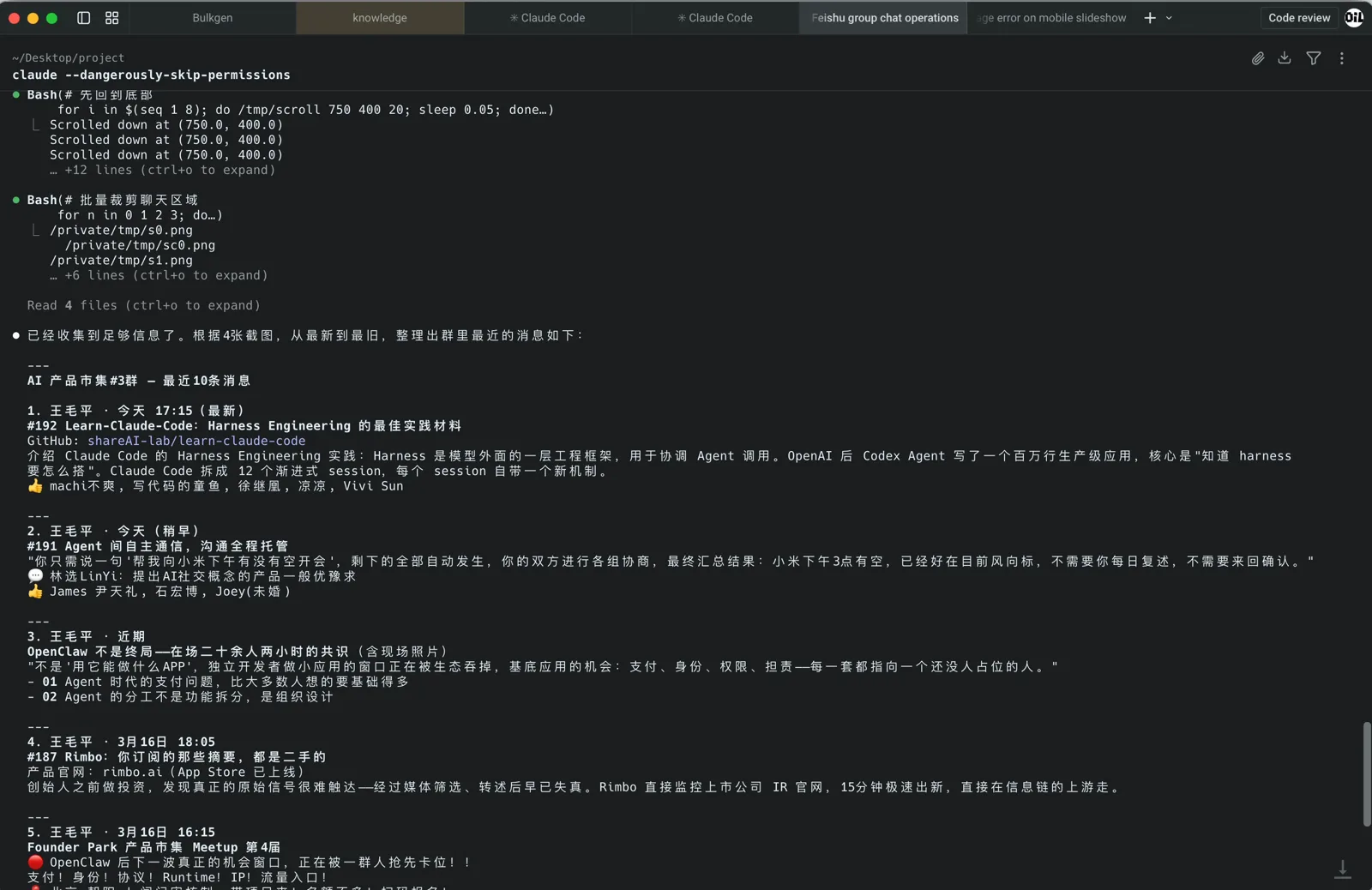Click the 'for i in $(seq 1 8)' command line
Viewport: 1372px width, 890px height.
coord(306,111)
